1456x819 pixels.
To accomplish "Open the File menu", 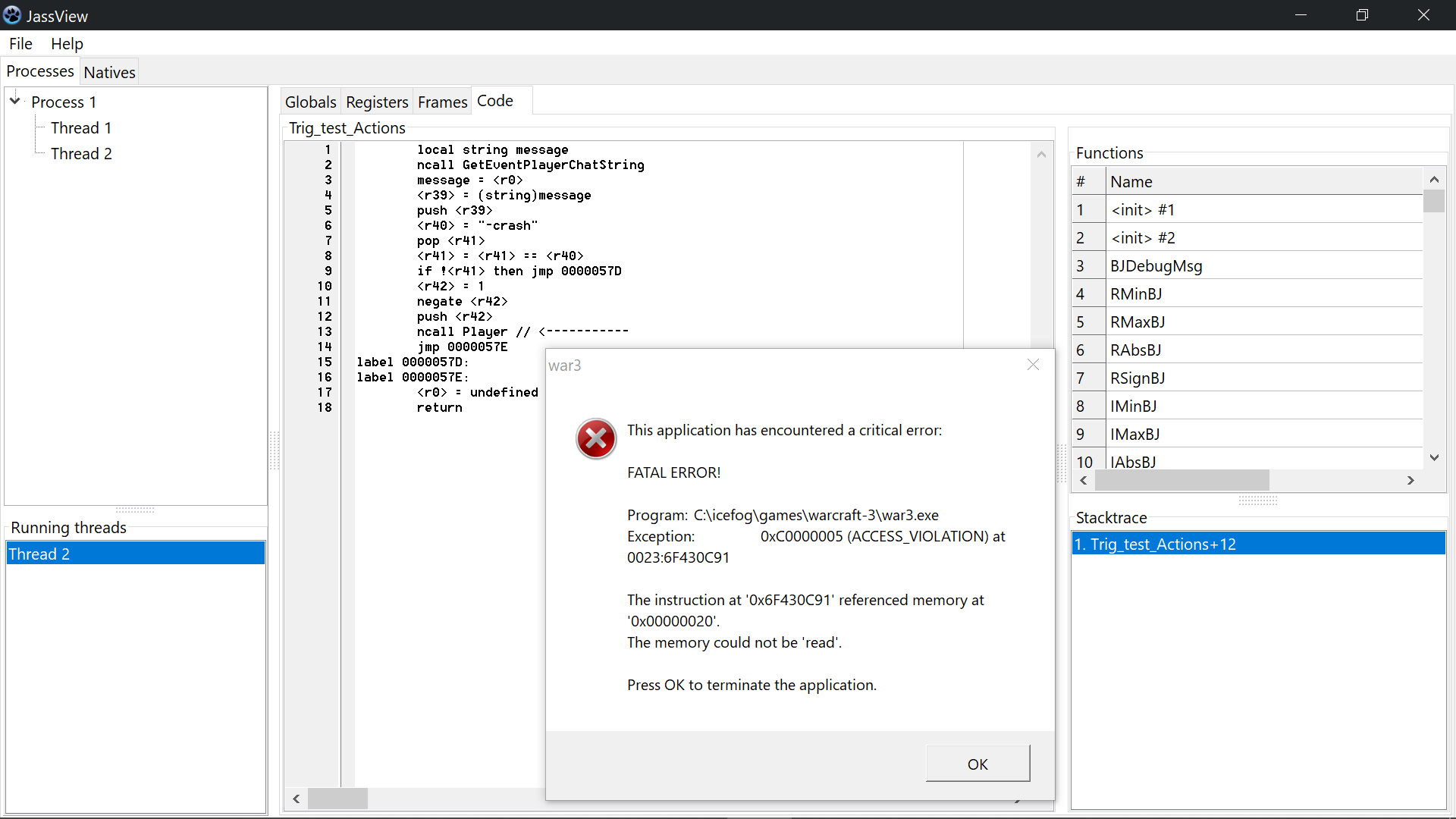I will click(x=20, y=44).
